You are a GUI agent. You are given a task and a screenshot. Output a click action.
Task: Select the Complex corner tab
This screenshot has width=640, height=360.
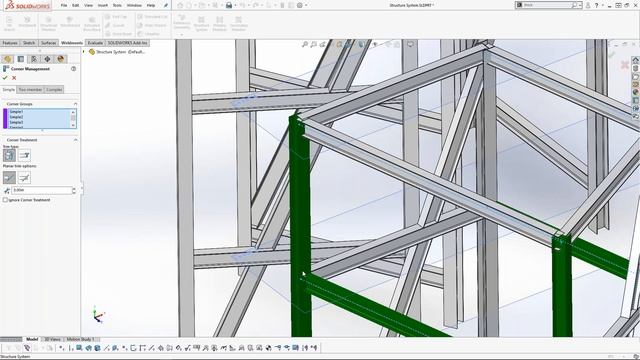pyautogui.click(x=54, y=89)
